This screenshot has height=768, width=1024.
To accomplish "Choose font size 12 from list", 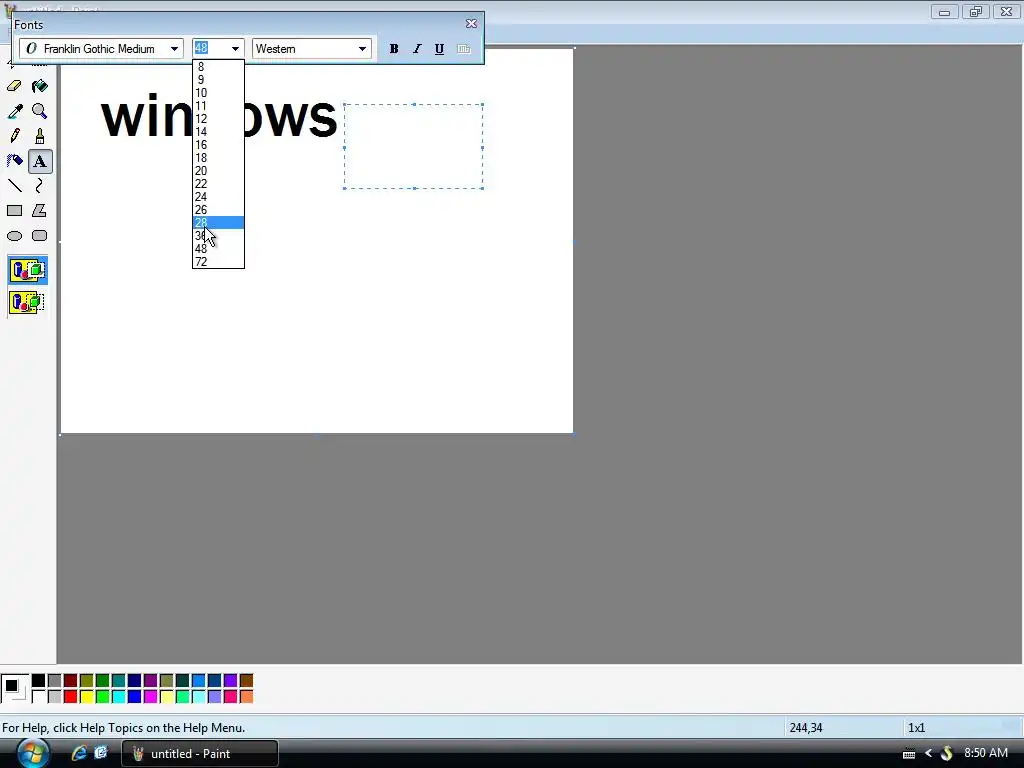I will click(x=218, y=119).
